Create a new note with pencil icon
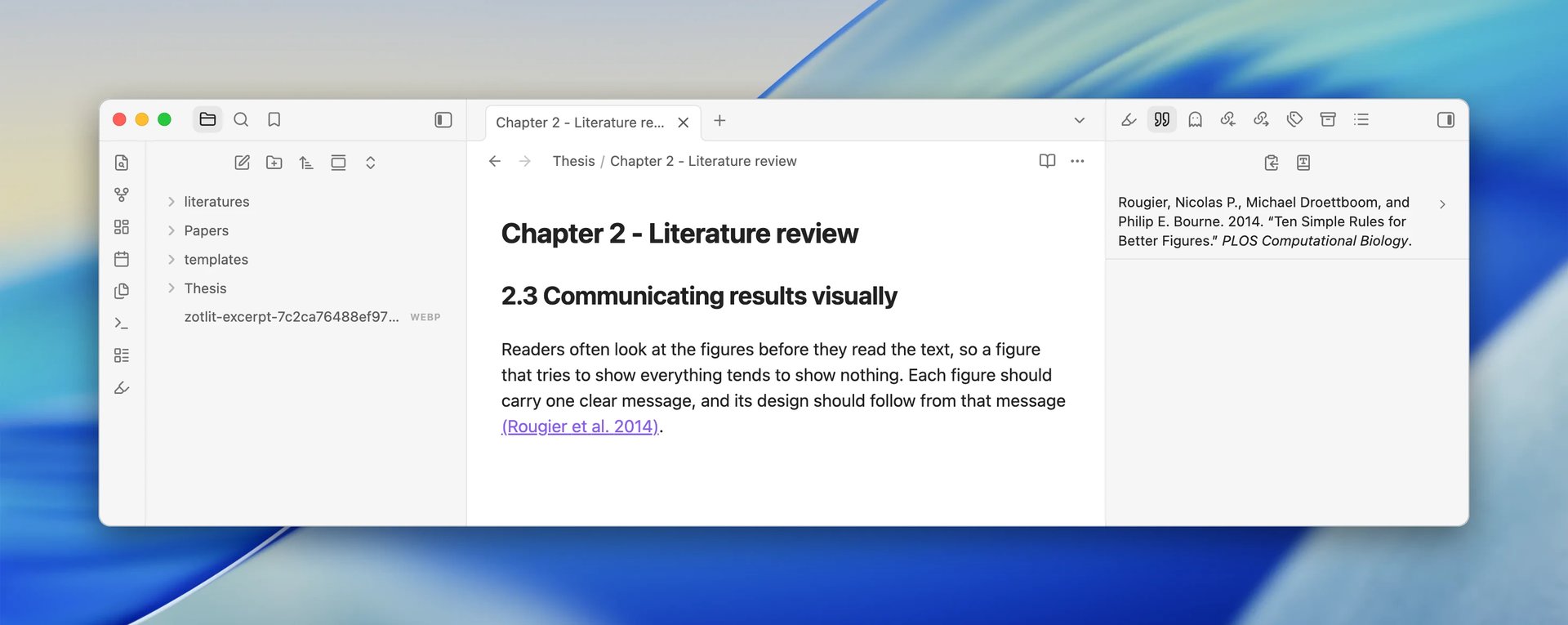The image size is (1568, 625). pyautogui.click(x=242, y=163)
